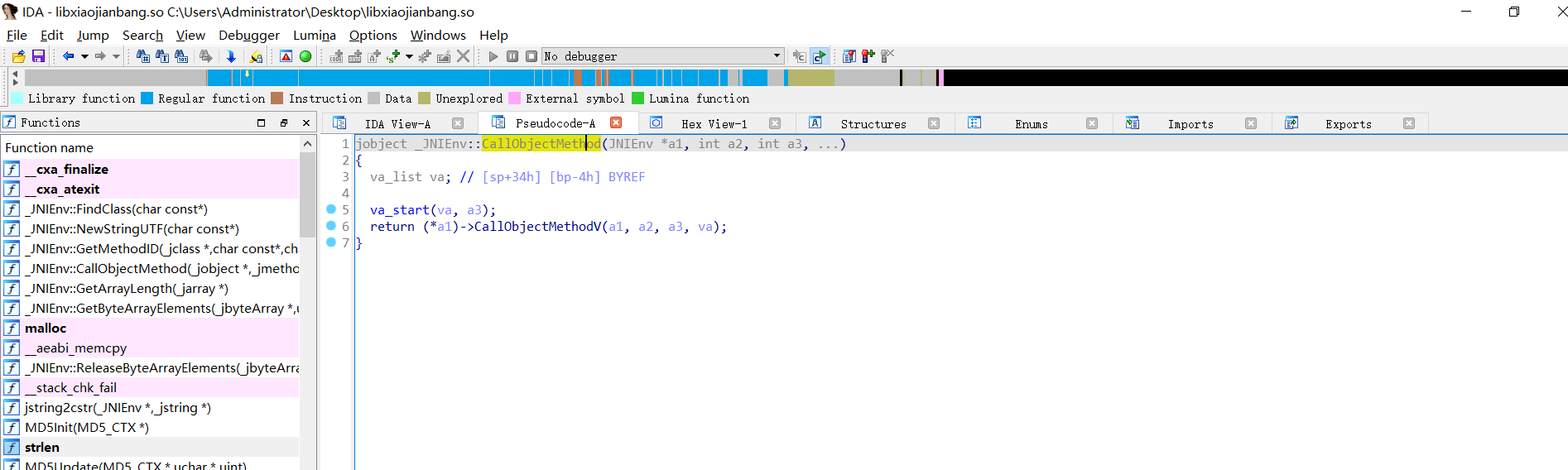Close the Hex View-1 tab
Viewport: 1568px width, 470px height.
point(775,123)
